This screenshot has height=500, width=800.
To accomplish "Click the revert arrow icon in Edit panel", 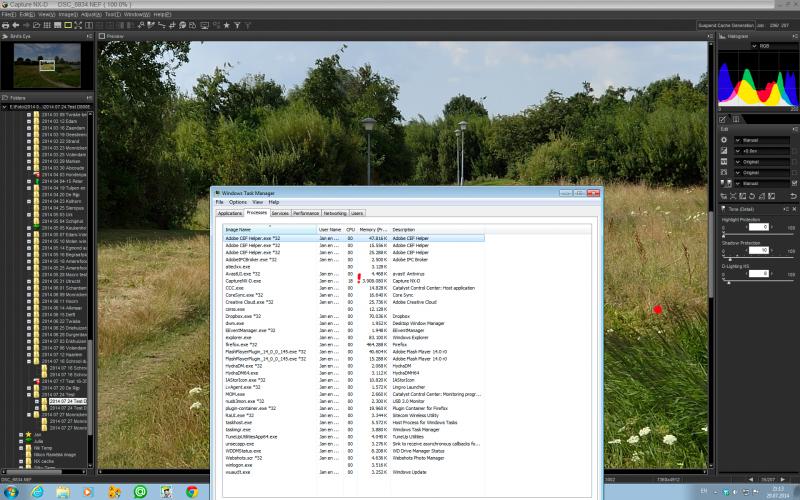I will point(793,196).
